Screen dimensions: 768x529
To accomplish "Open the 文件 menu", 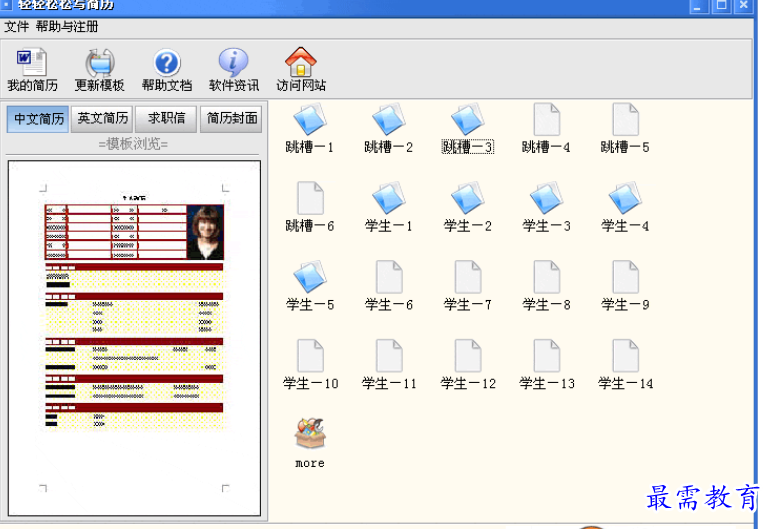I will tap(17, 27).
